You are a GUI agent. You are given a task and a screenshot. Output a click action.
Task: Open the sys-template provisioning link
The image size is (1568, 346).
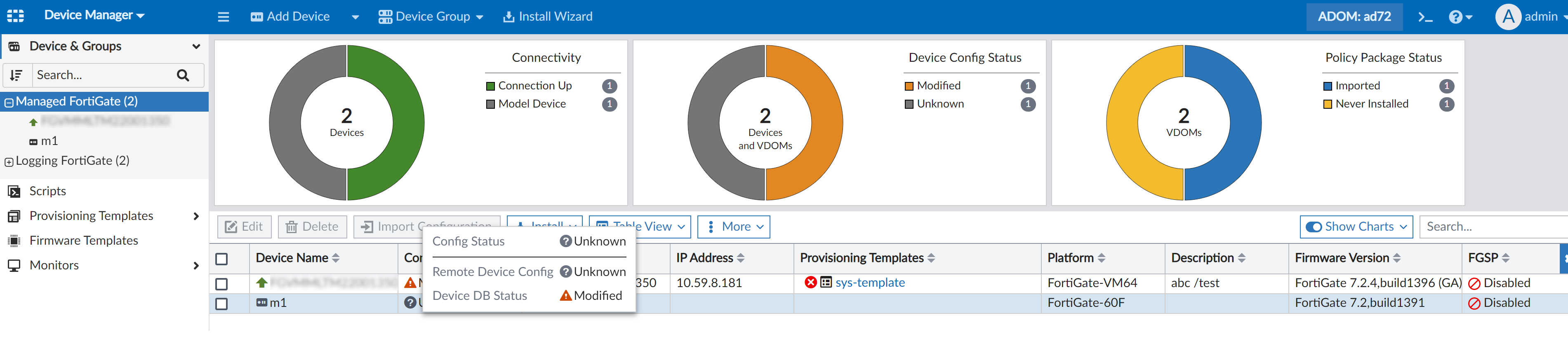870,283
